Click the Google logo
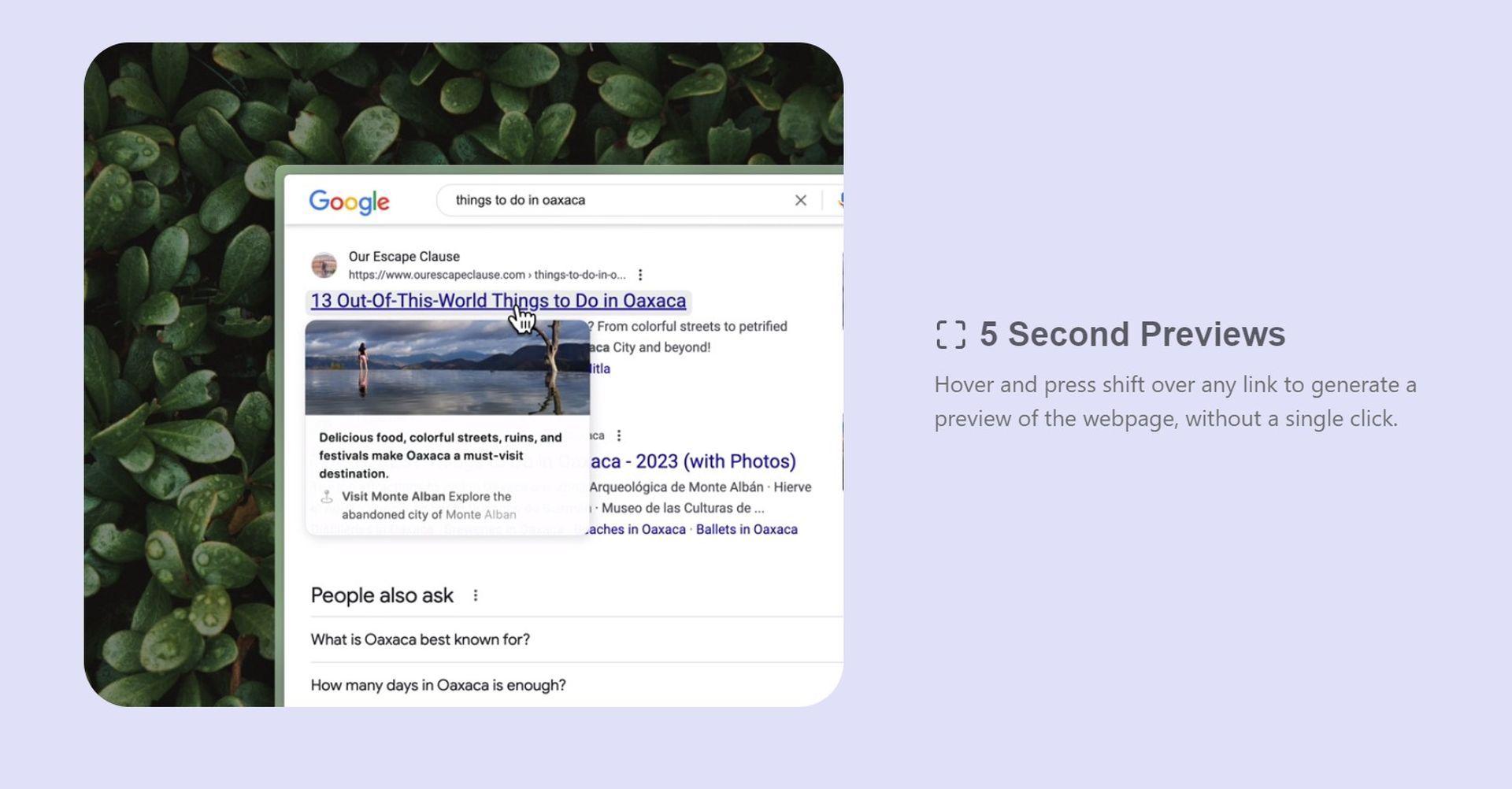 tap(349, 202)
